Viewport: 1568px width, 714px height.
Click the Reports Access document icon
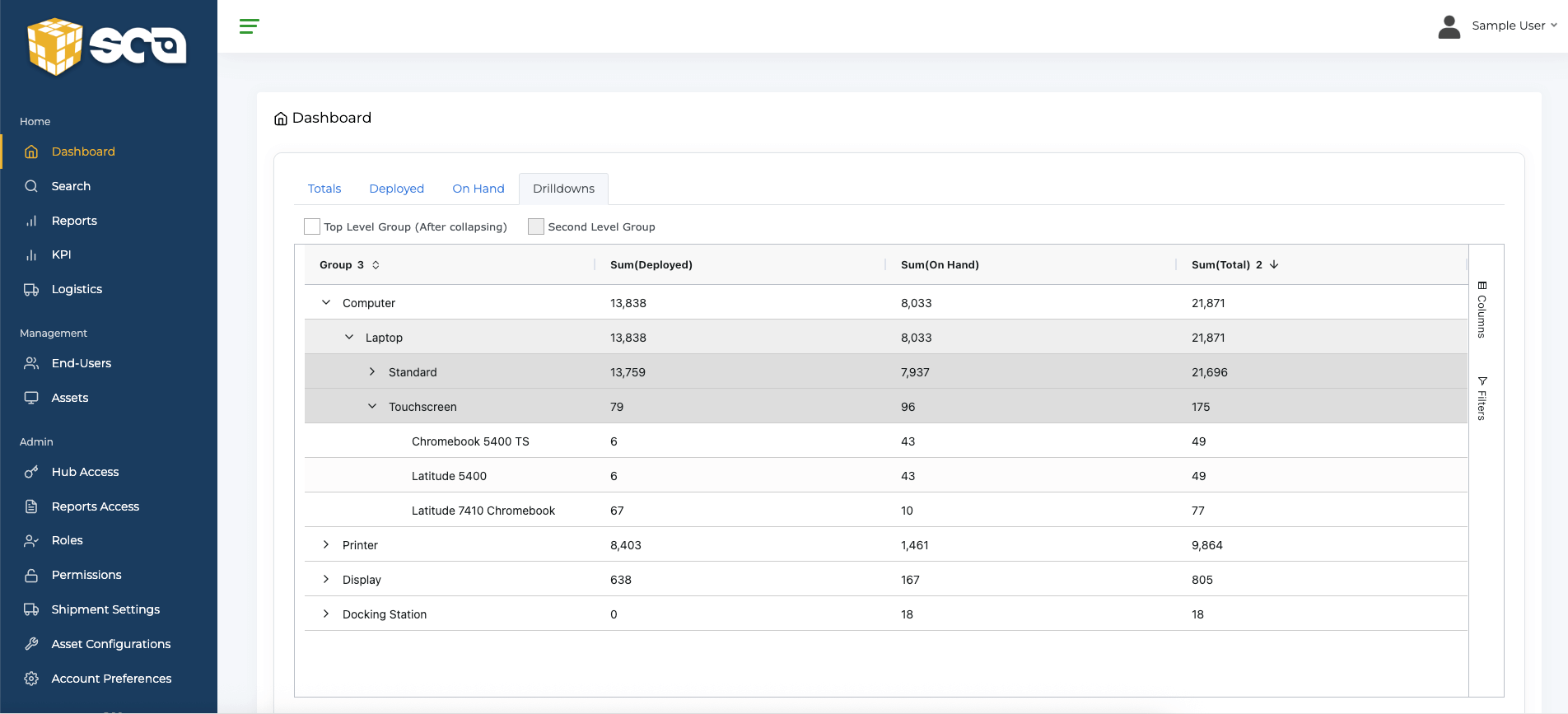click(x=31, y=506)
